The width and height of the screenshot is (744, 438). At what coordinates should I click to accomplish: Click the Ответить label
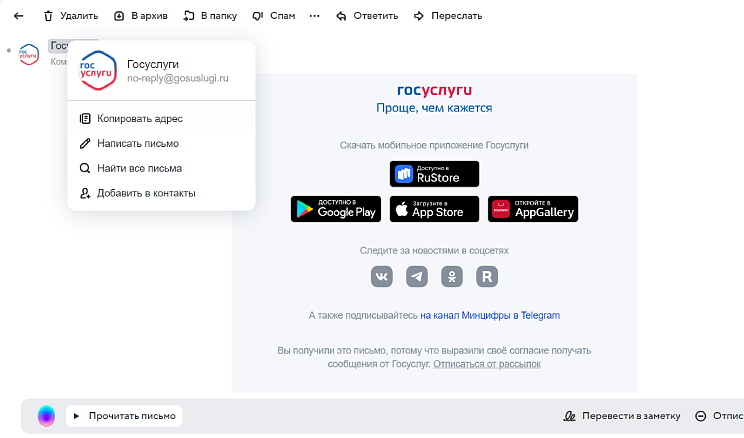click(375, 16)
